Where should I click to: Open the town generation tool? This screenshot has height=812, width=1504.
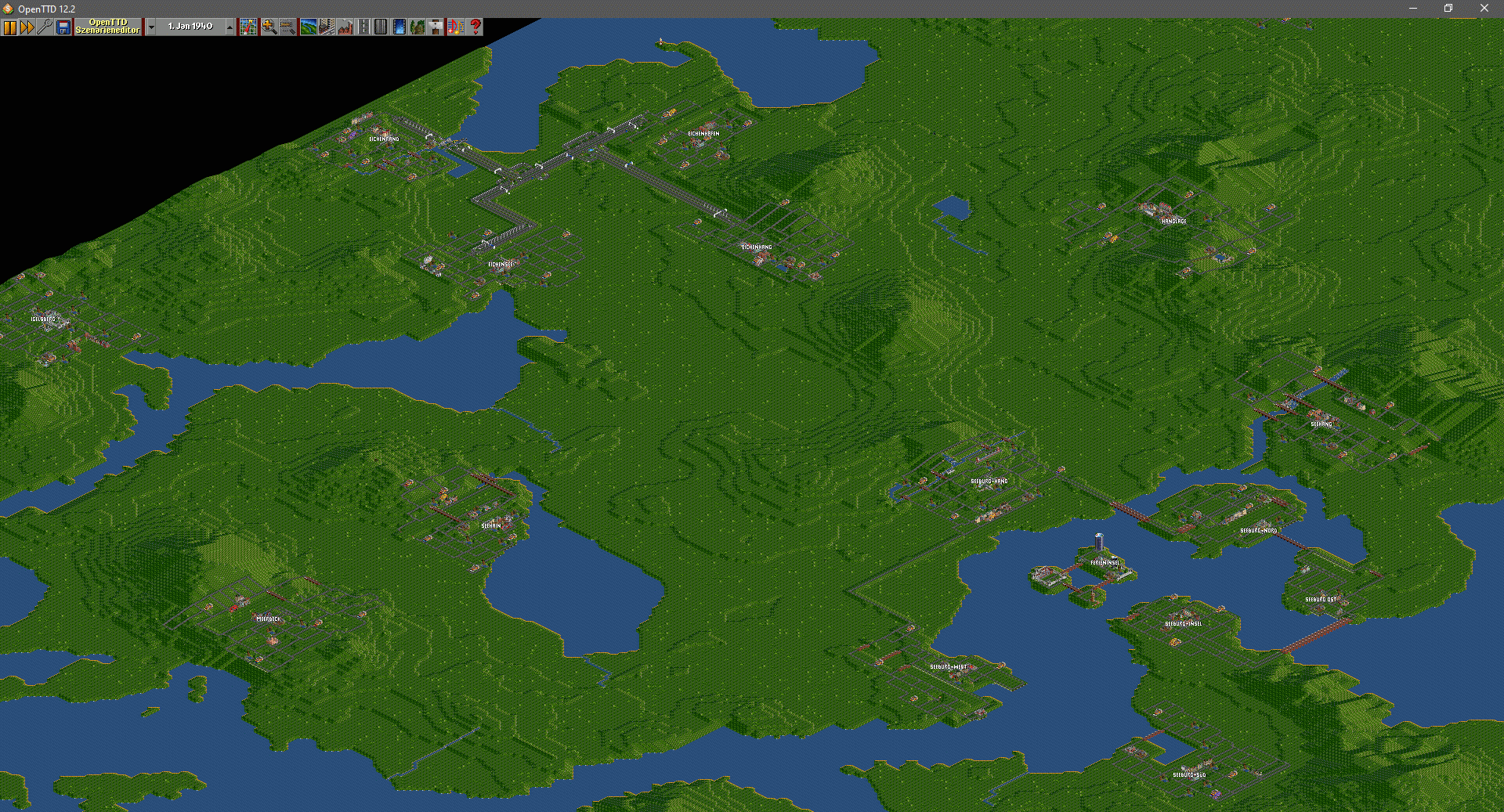[327, 27]
